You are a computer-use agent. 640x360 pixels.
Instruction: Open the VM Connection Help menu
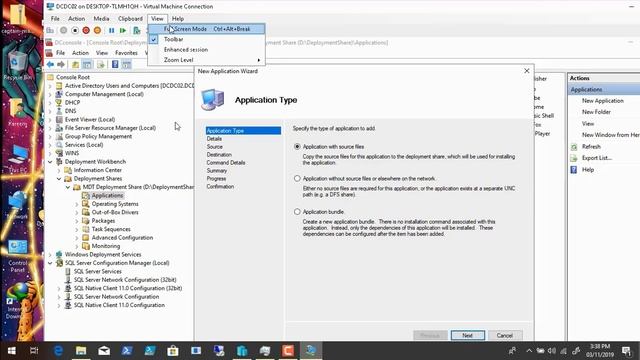178,19
